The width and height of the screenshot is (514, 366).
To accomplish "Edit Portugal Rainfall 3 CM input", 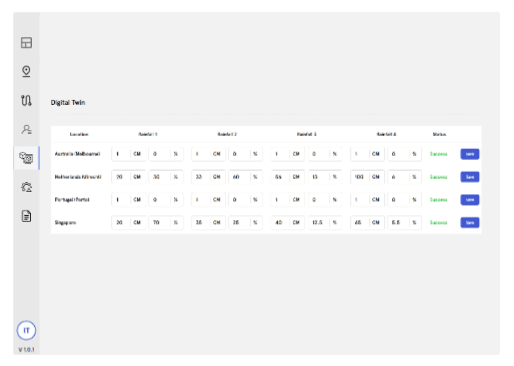I will [x=280, y=200].
